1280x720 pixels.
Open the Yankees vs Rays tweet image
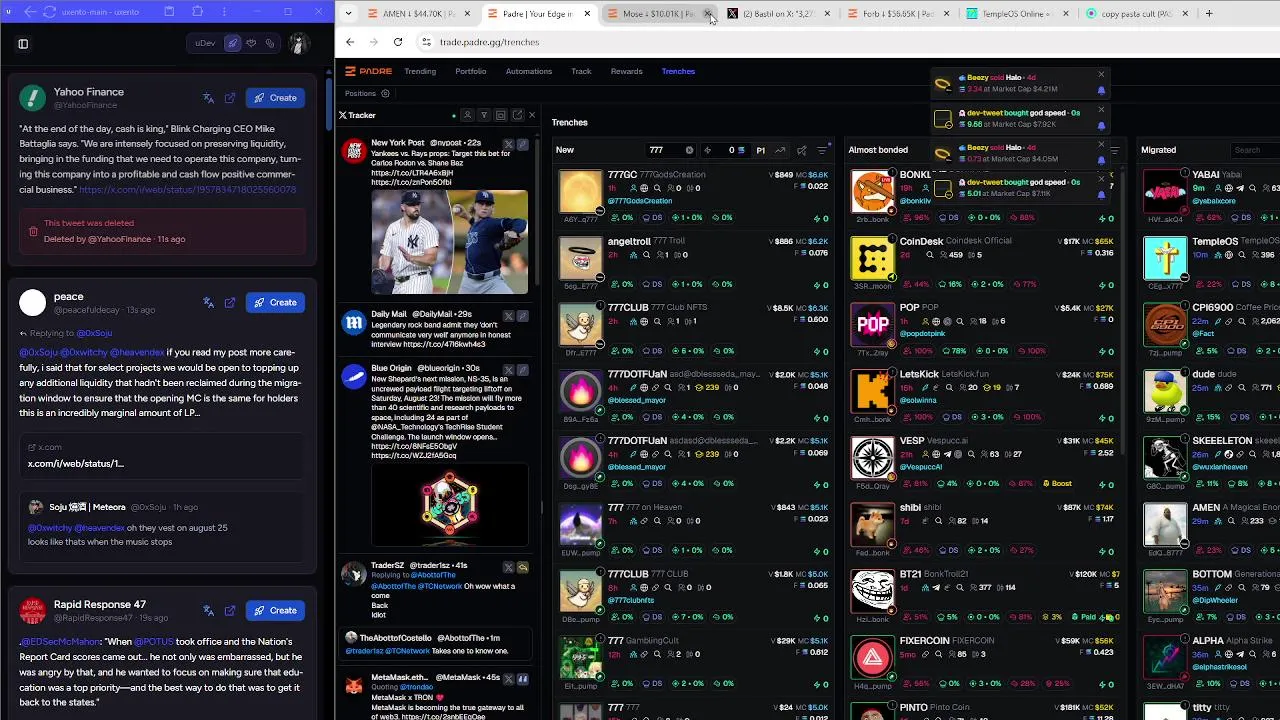click(x=449, y=242)
